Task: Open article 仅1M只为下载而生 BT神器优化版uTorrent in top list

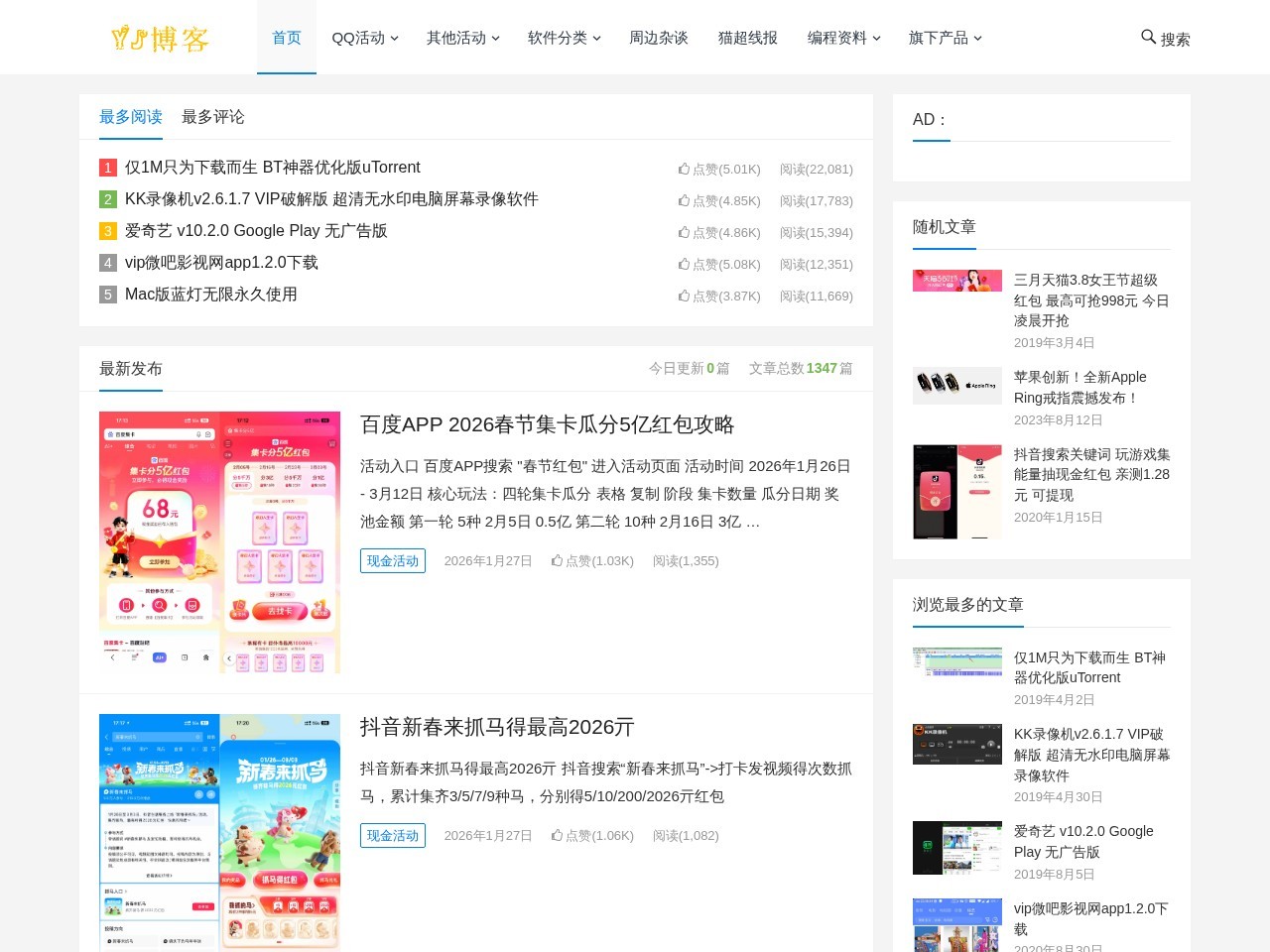Action: point(272,168)
